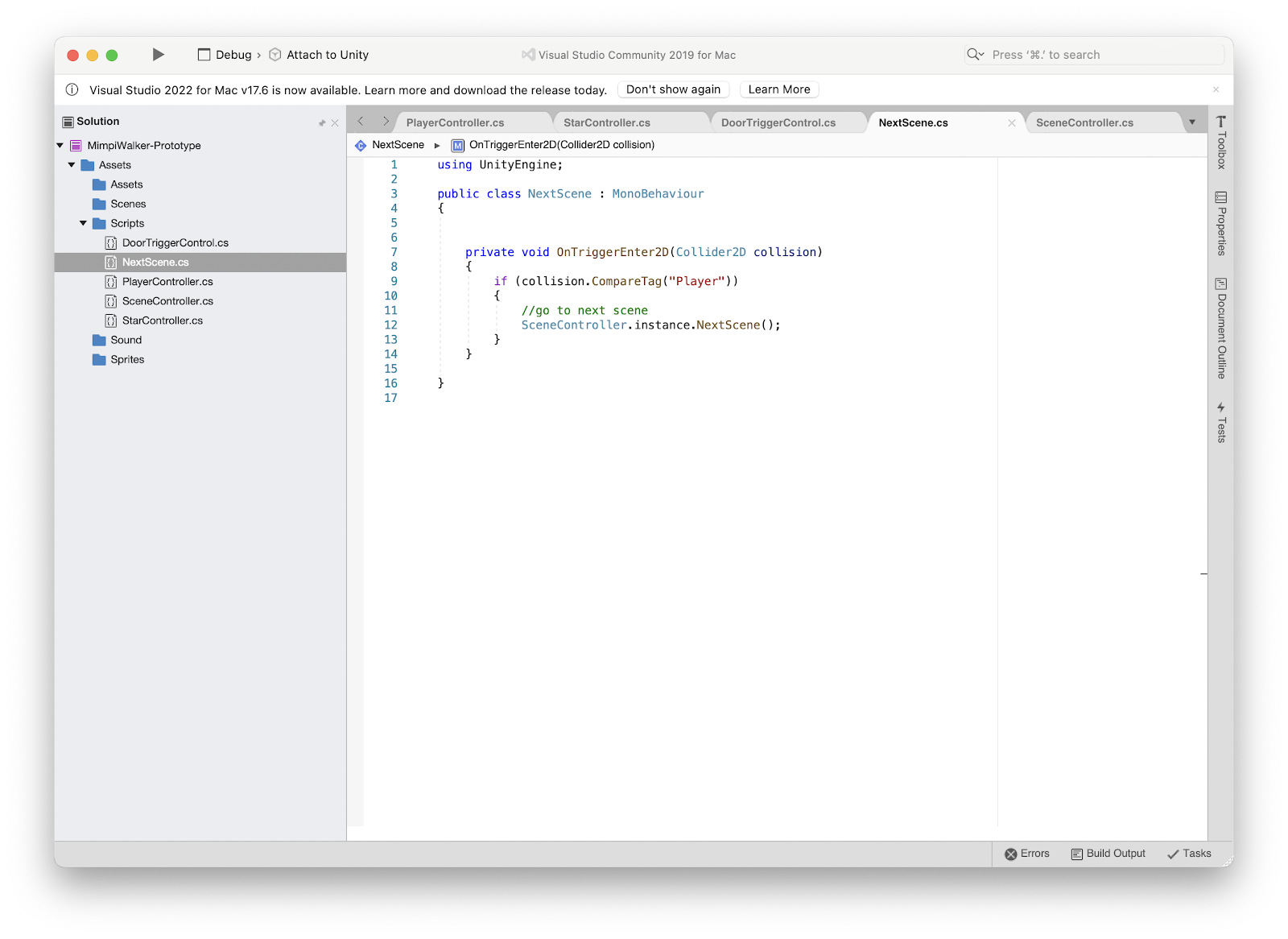Switch to the PlayerController.cs tab
Screen dimensions: 1288x939
456,122
